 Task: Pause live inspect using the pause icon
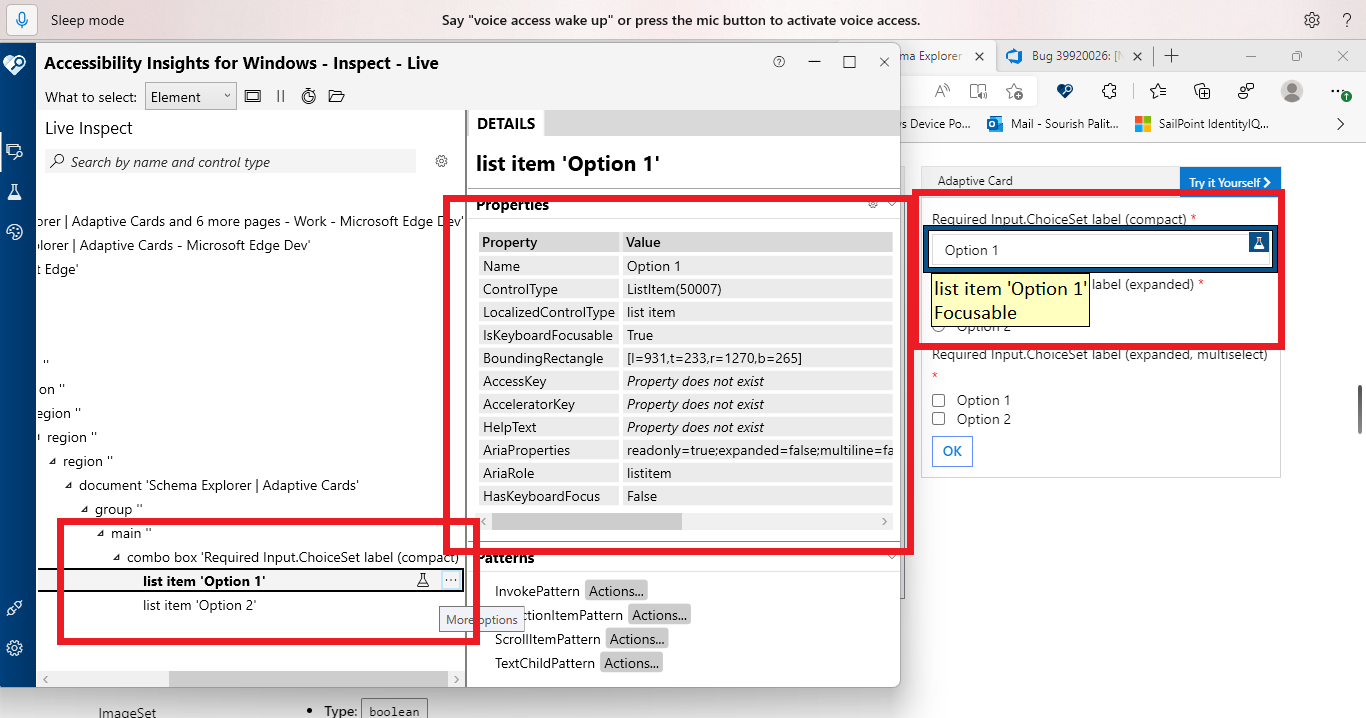[280, 96]
